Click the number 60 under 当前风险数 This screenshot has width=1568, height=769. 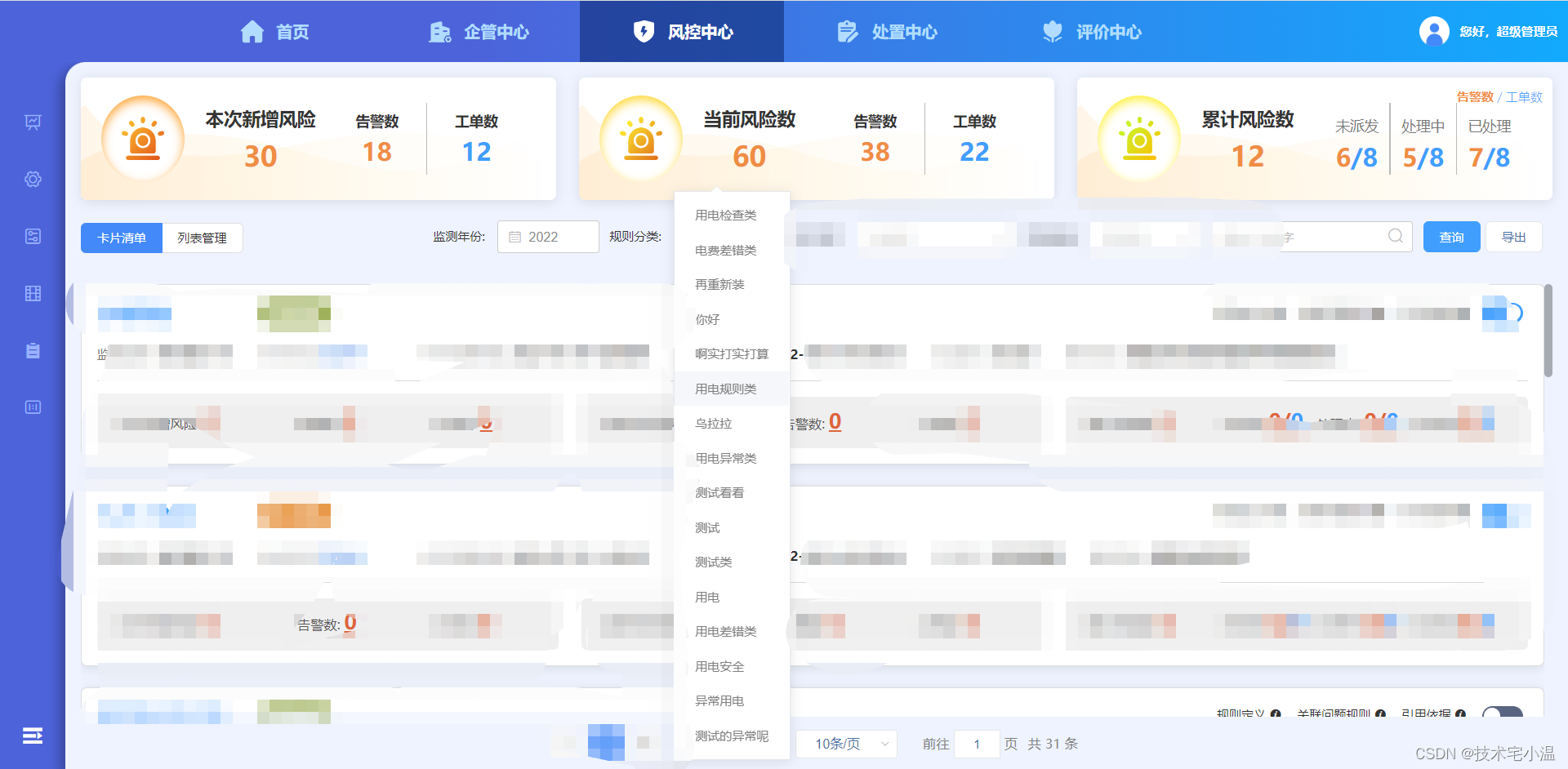pyautogui.click(x=749, y=156)
